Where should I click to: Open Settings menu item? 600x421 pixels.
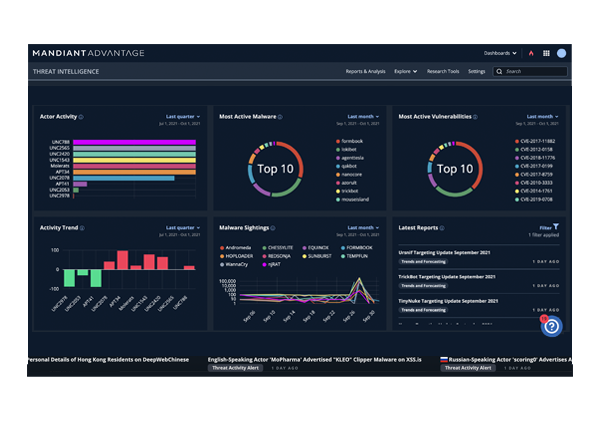click(476, 72)
